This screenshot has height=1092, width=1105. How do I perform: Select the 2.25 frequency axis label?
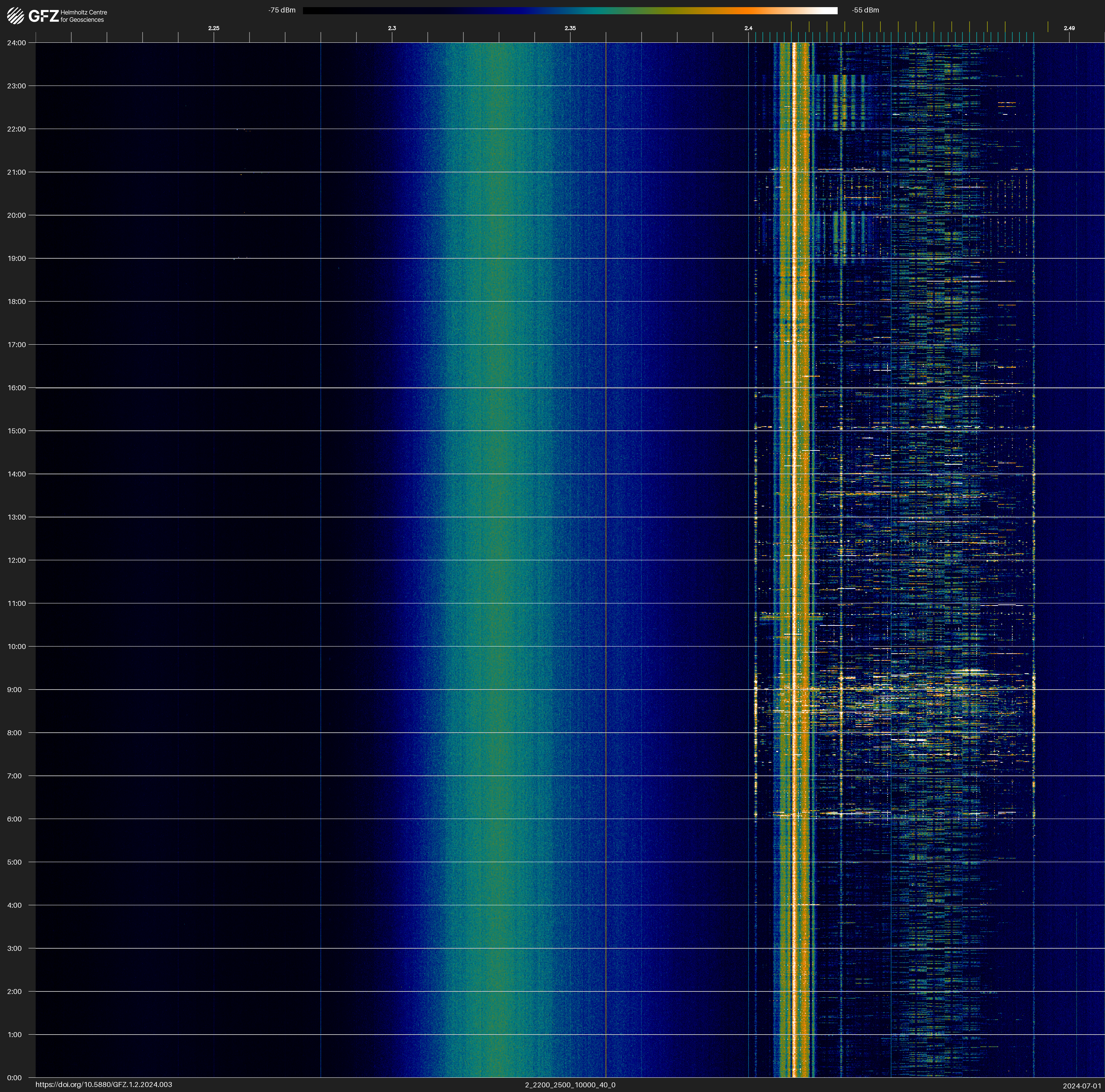[213, 28]
